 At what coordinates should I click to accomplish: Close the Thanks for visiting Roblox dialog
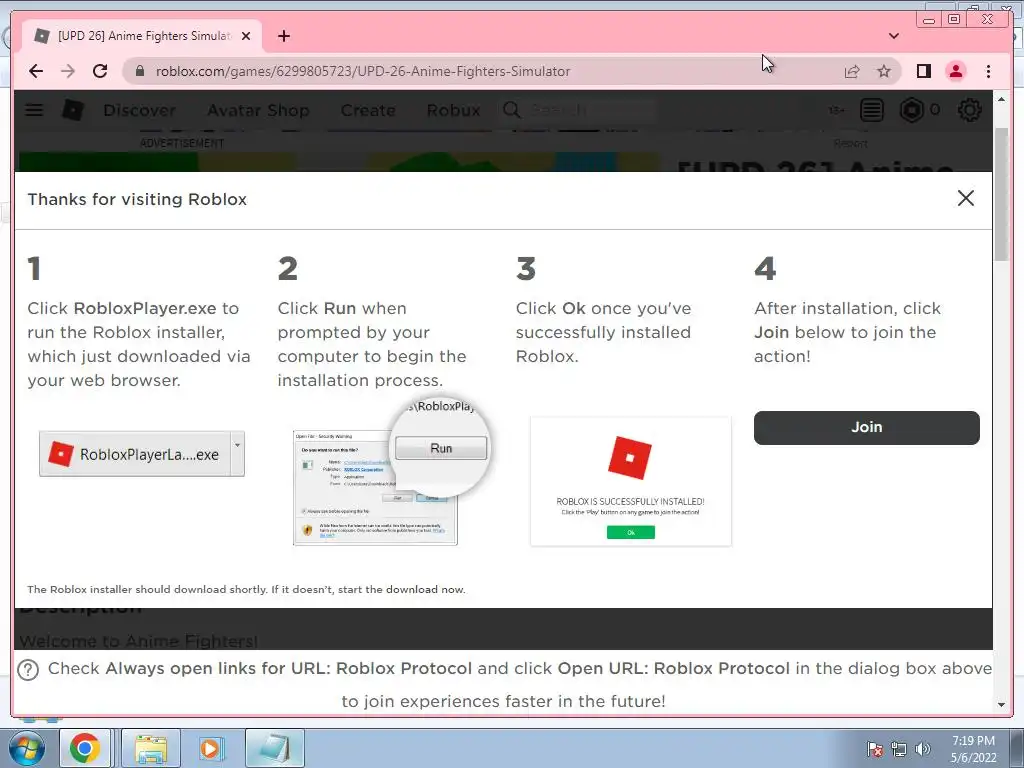point(965,199)
